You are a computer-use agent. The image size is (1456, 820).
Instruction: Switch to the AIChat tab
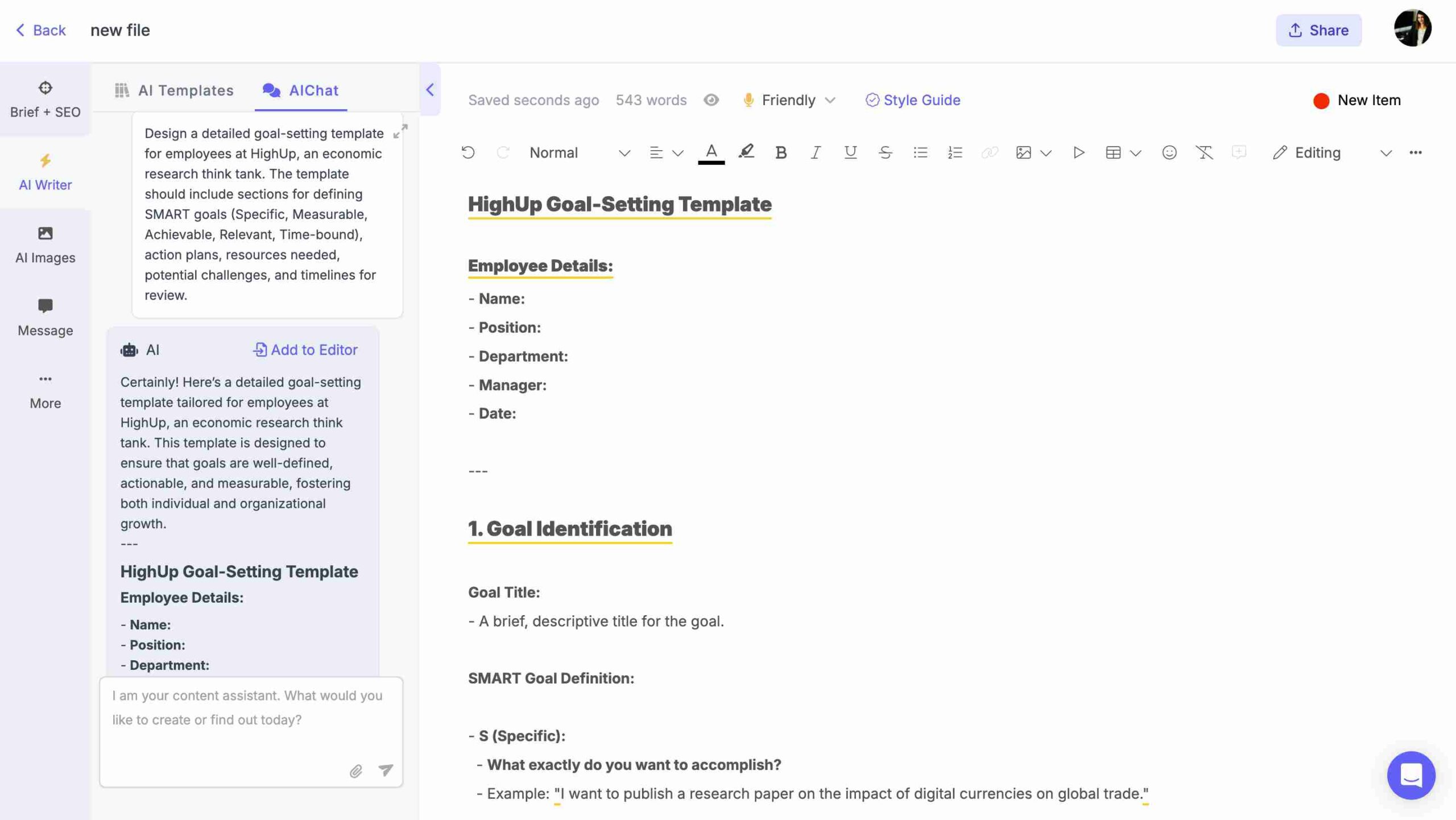(x=301, y=90)
